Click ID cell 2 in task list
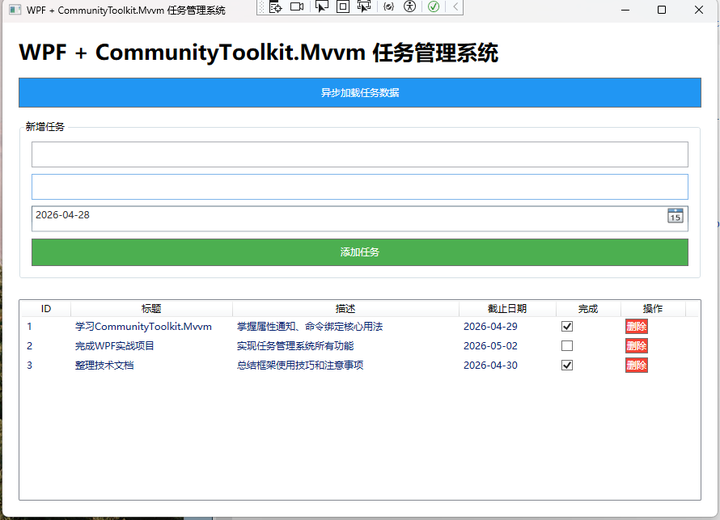720x520 pixels. point(29,346)
